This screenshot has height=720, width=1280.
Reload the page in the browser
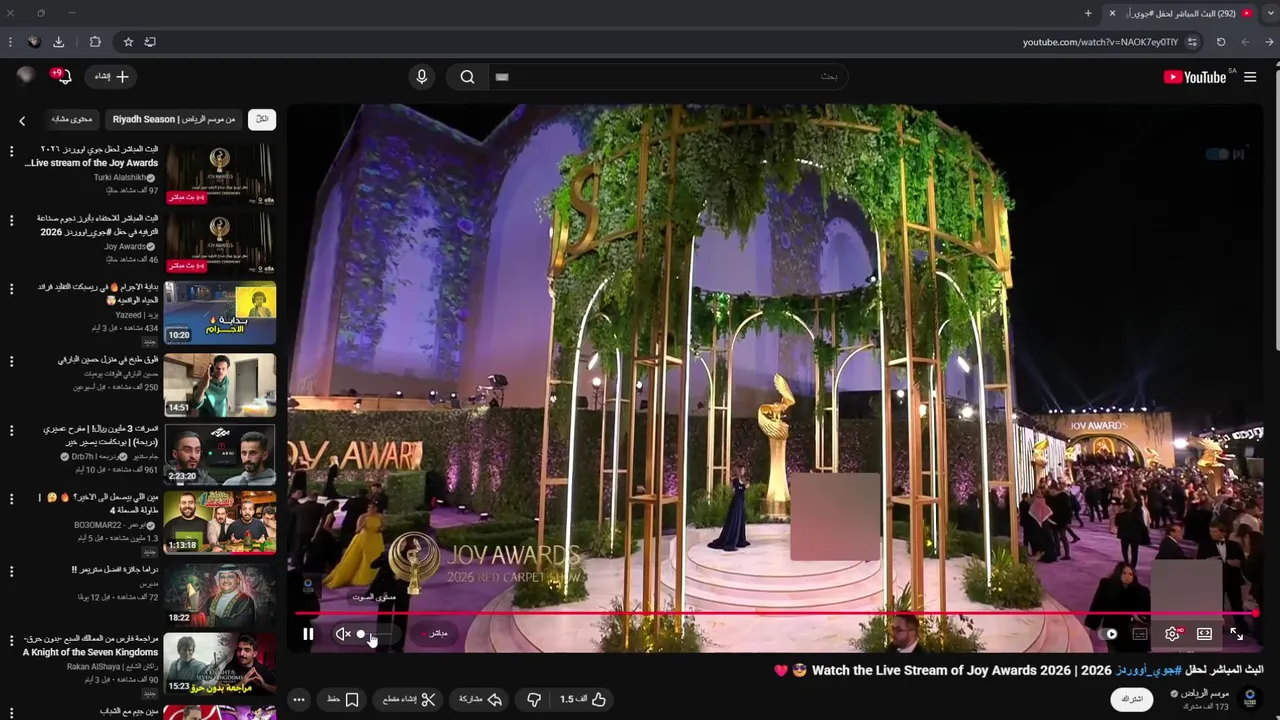point(1221,42)
